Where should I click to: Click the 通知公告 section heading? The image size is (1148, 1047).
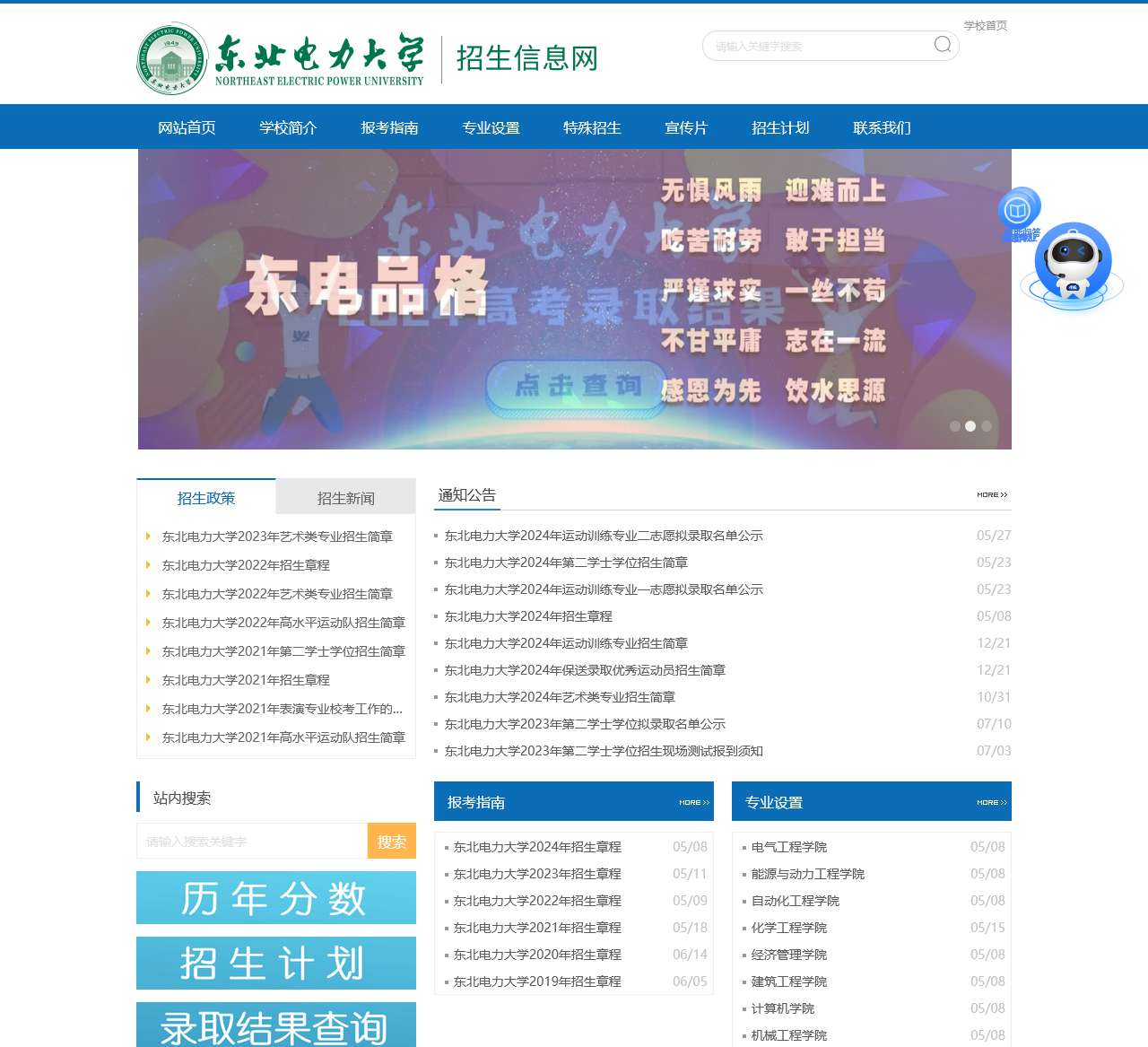pos(467,495)
